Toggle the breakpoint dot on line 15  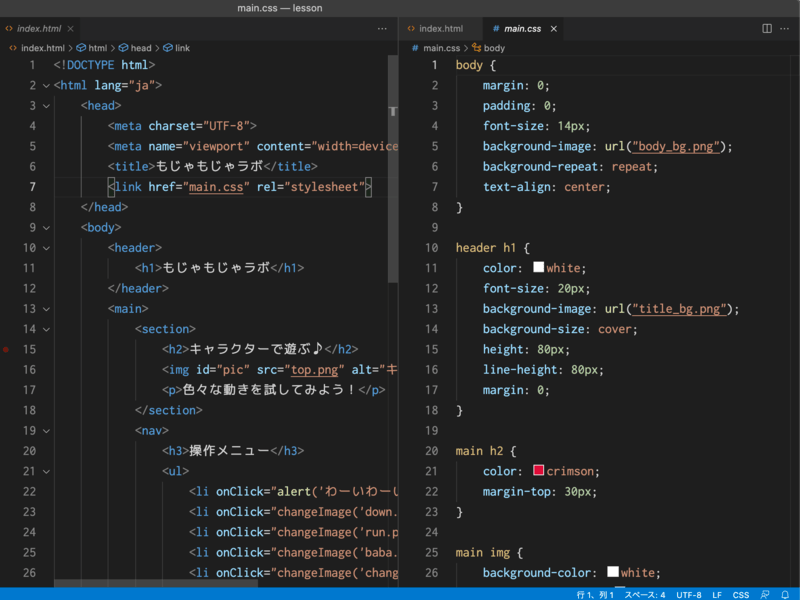6,349
